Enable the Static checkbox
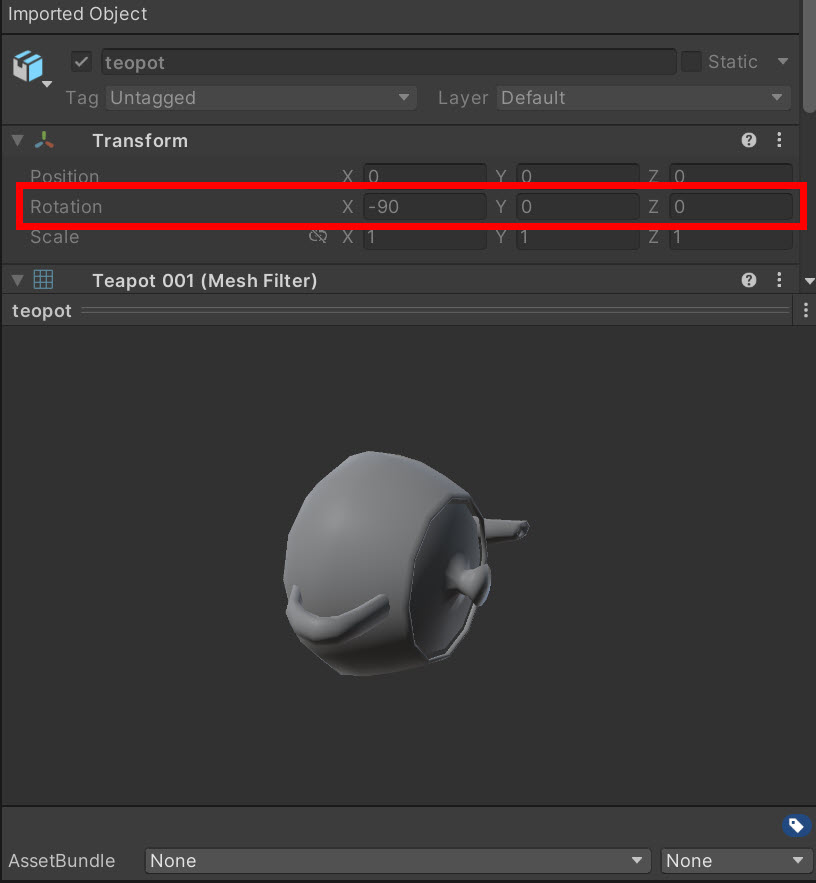816x883 pixels. pos(691,61)
